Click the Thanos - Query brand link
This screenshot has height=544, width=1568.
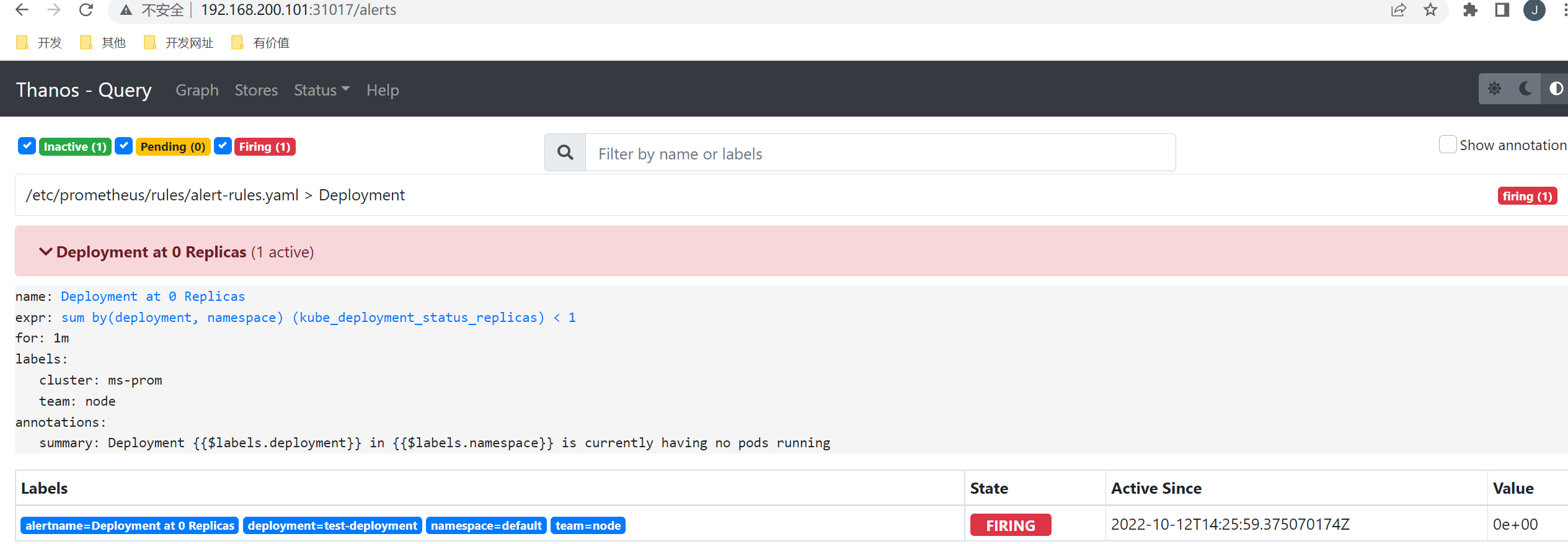tap(84, 90)
